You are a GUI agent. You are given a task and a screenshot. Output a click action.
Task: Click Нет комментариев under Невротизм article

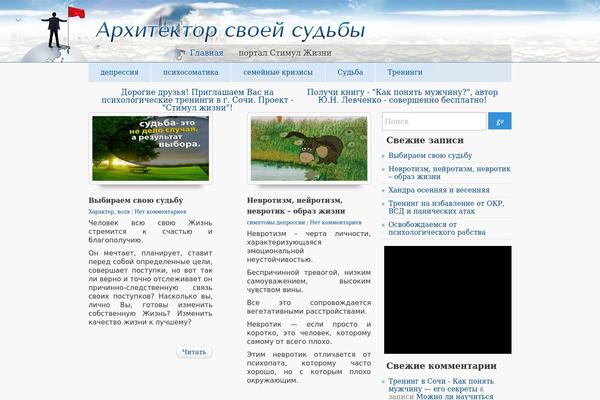[335, 222]
